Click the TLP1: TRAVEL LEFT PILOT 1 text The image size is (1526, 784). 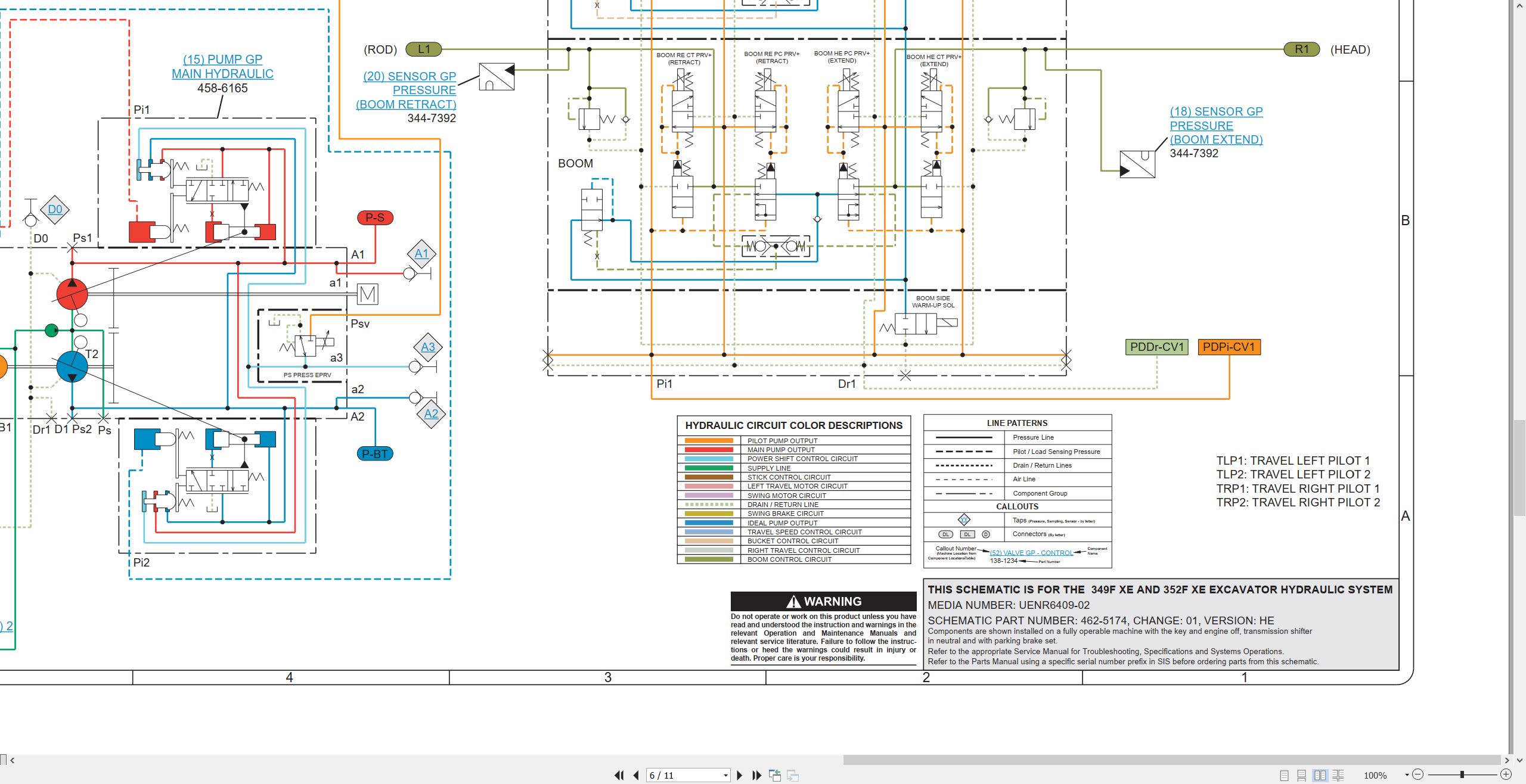(1294, 461)
